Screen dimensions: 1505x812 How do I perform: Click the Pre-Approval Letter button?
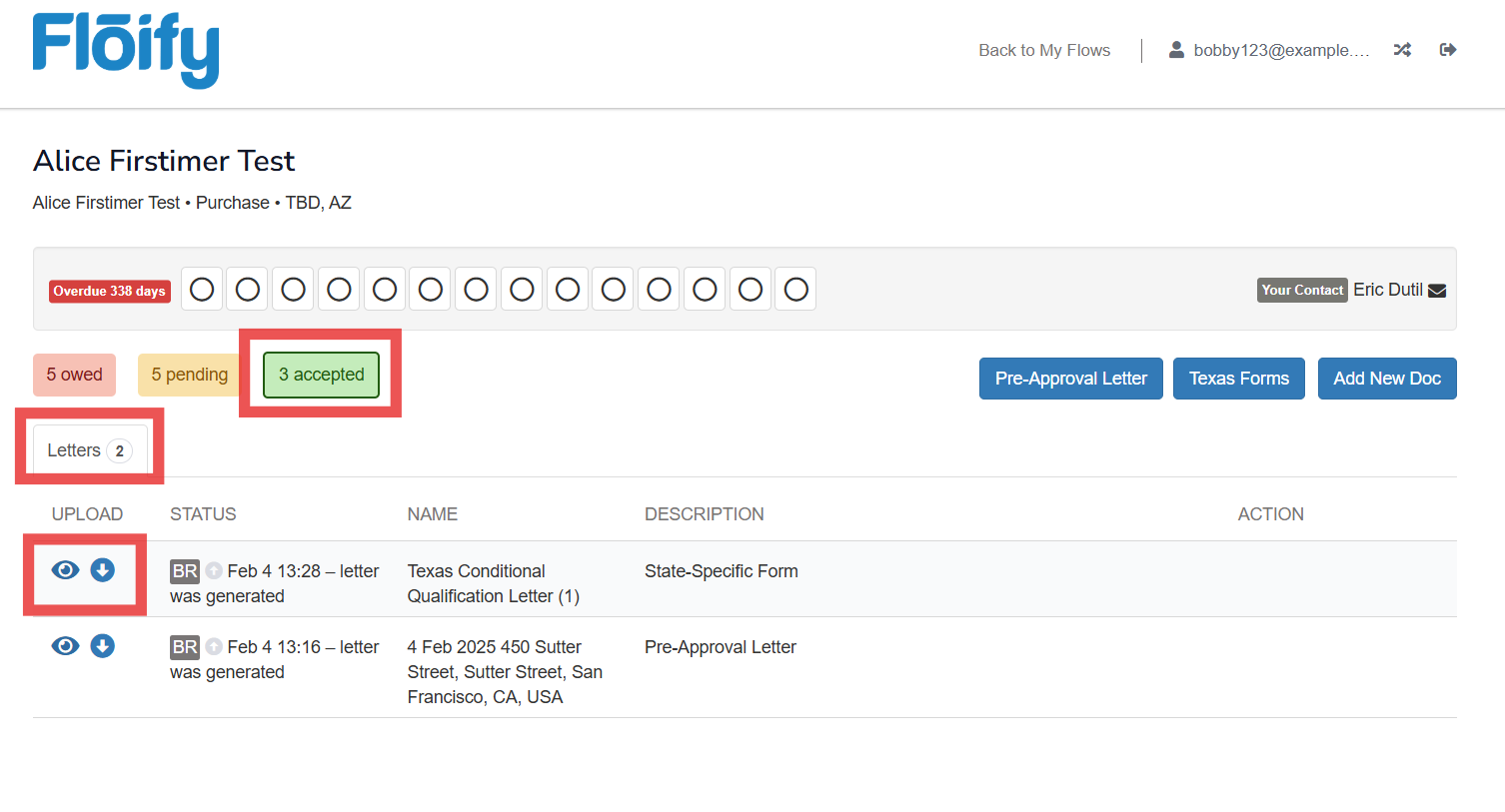pos(1070,379)
